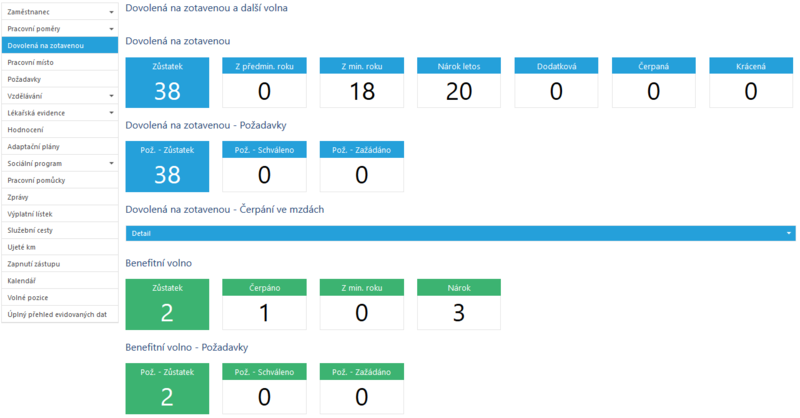Click blue Pož. - Zůstatek tile showing 38
The height and width of the screenshot is (418, 800).
click(167, 166)
